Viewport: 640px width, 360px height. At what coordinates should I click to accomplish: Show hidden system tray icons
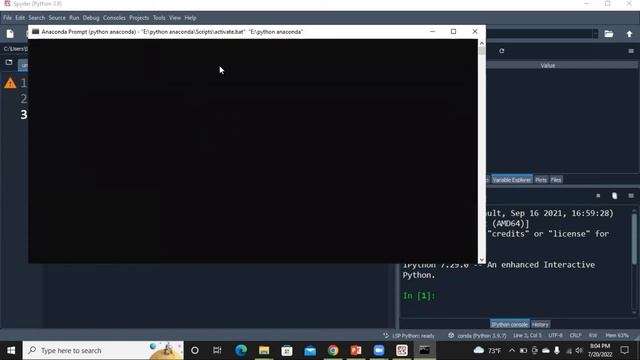[512, 351]
